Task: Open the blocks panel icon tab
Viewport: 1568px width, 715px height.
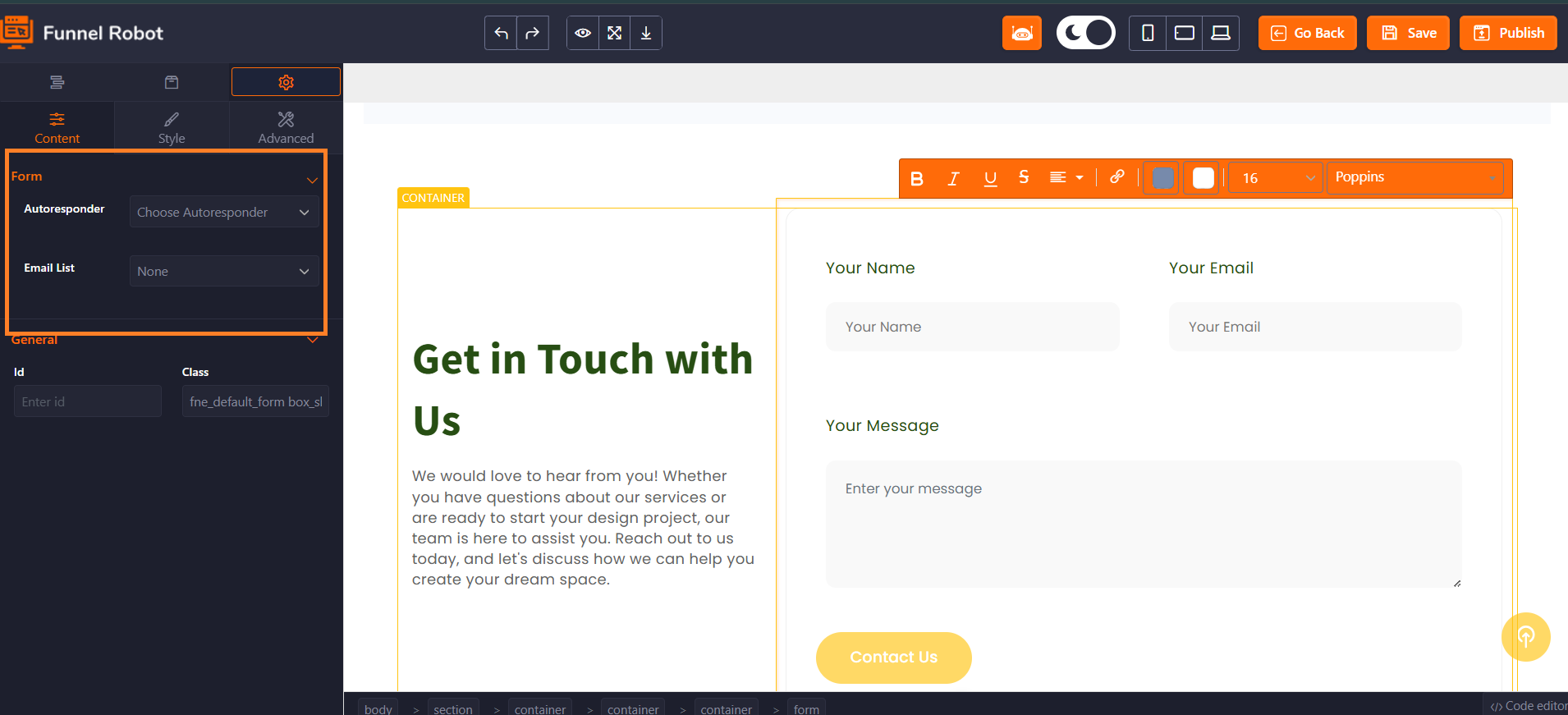Action: coord(172,82)
